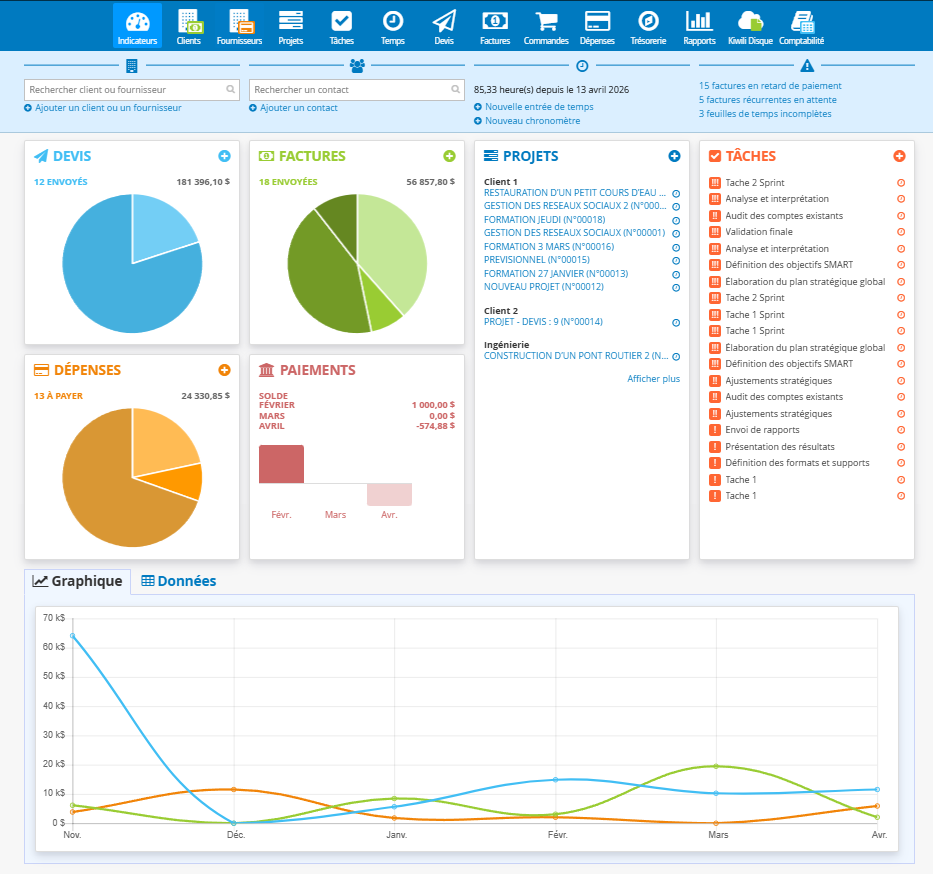Switch to the Données tab
Screen dimensions: 933x874
(x=179, y=581)
